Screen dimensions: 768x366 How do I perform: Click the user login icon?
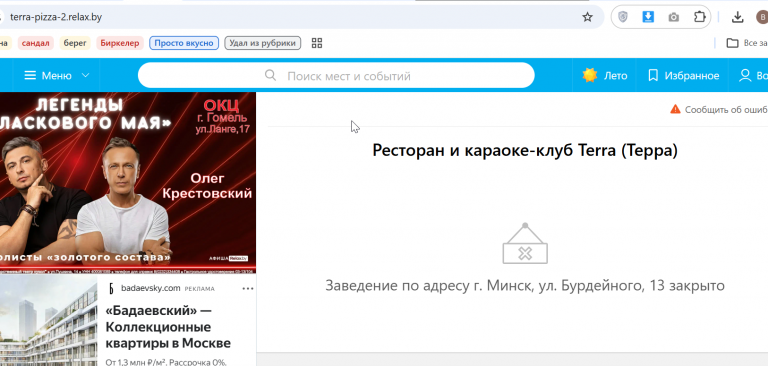pos(745,75)
